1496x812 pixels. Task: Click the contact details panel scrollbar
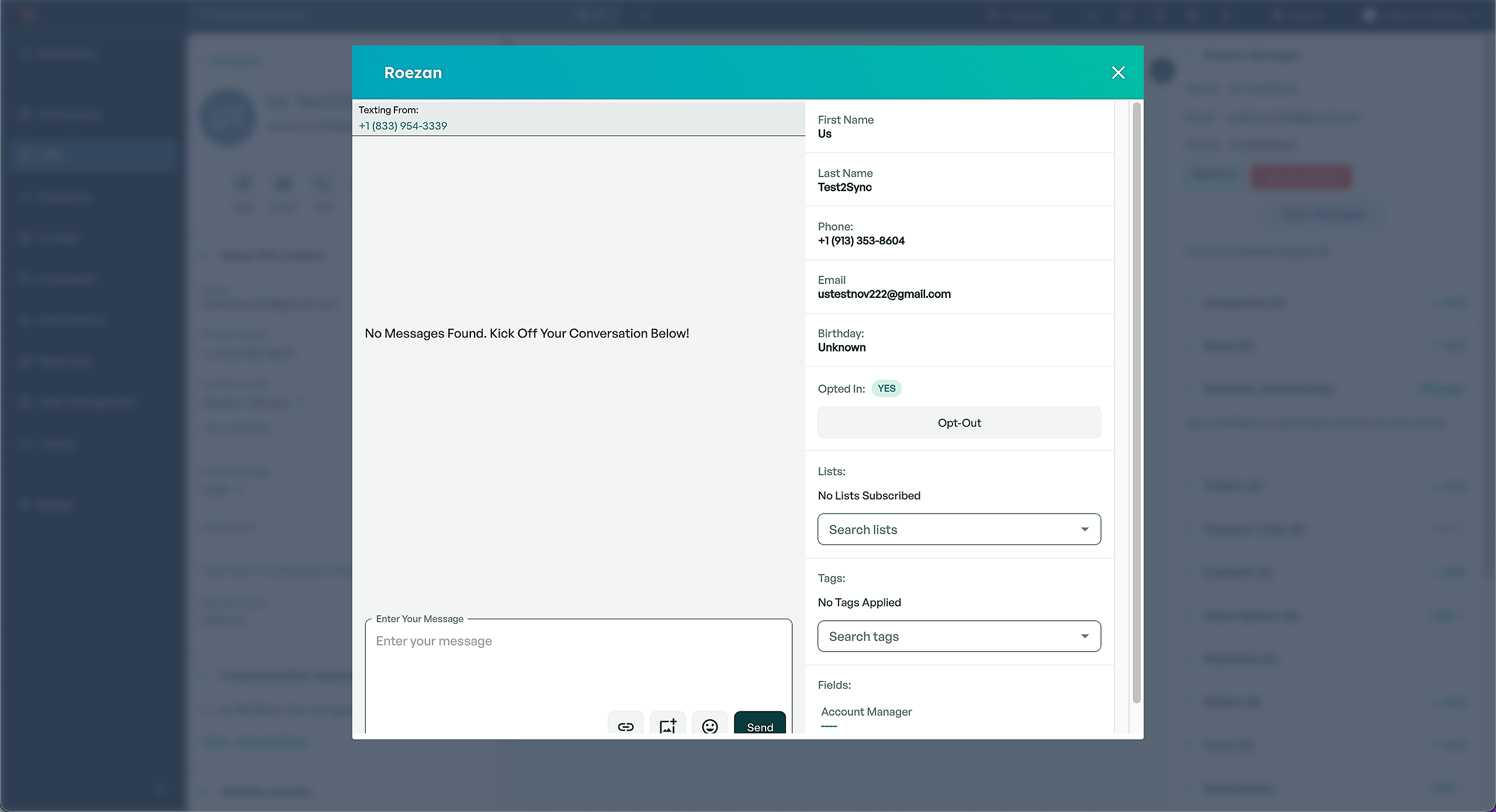click(1136, 403)
